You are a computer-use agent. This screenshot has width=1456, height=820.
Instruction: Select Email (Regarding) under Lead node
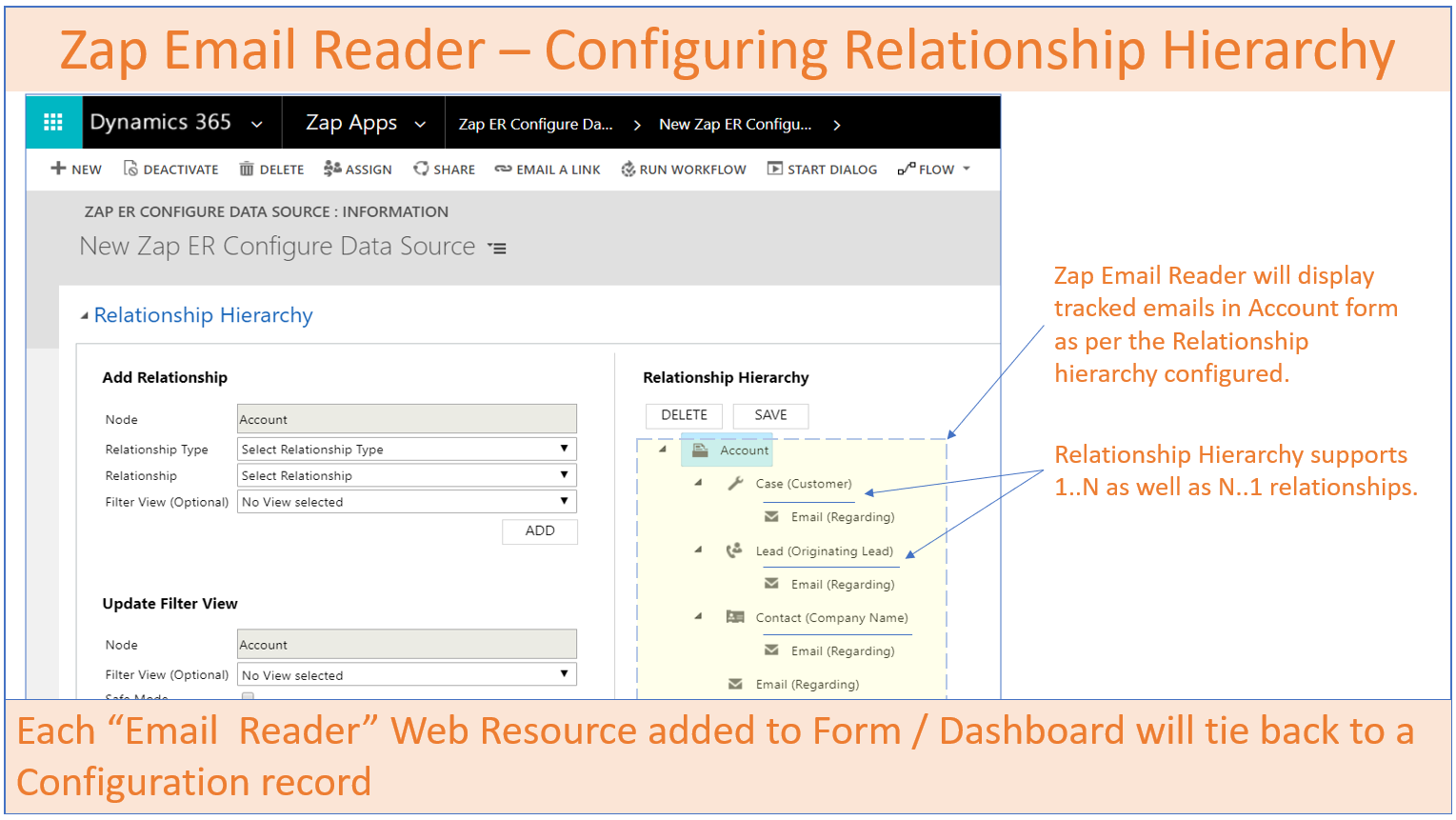[x=843, y=585]
